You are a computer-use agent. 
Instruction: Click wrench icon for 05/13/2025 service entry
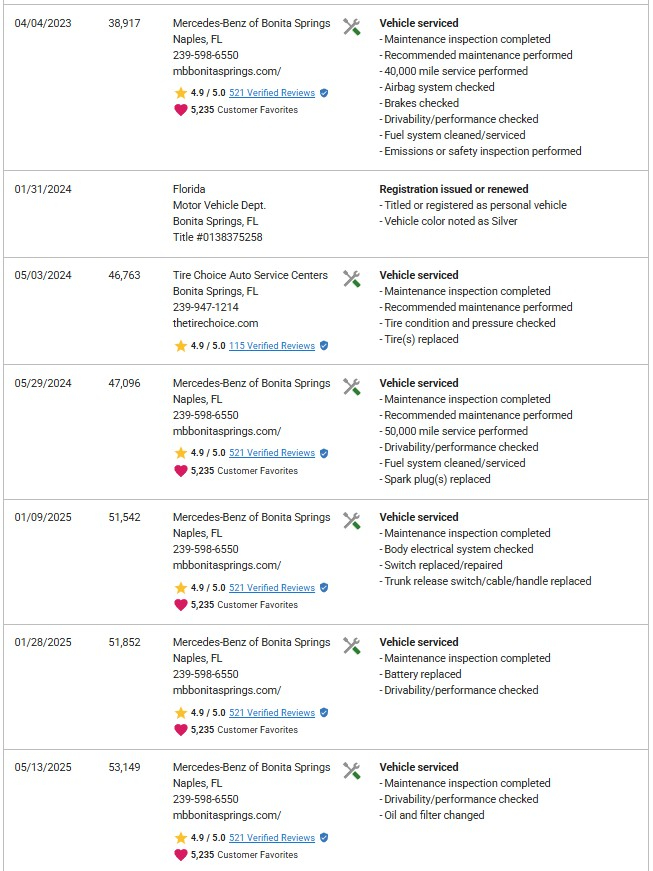point(351,771)
